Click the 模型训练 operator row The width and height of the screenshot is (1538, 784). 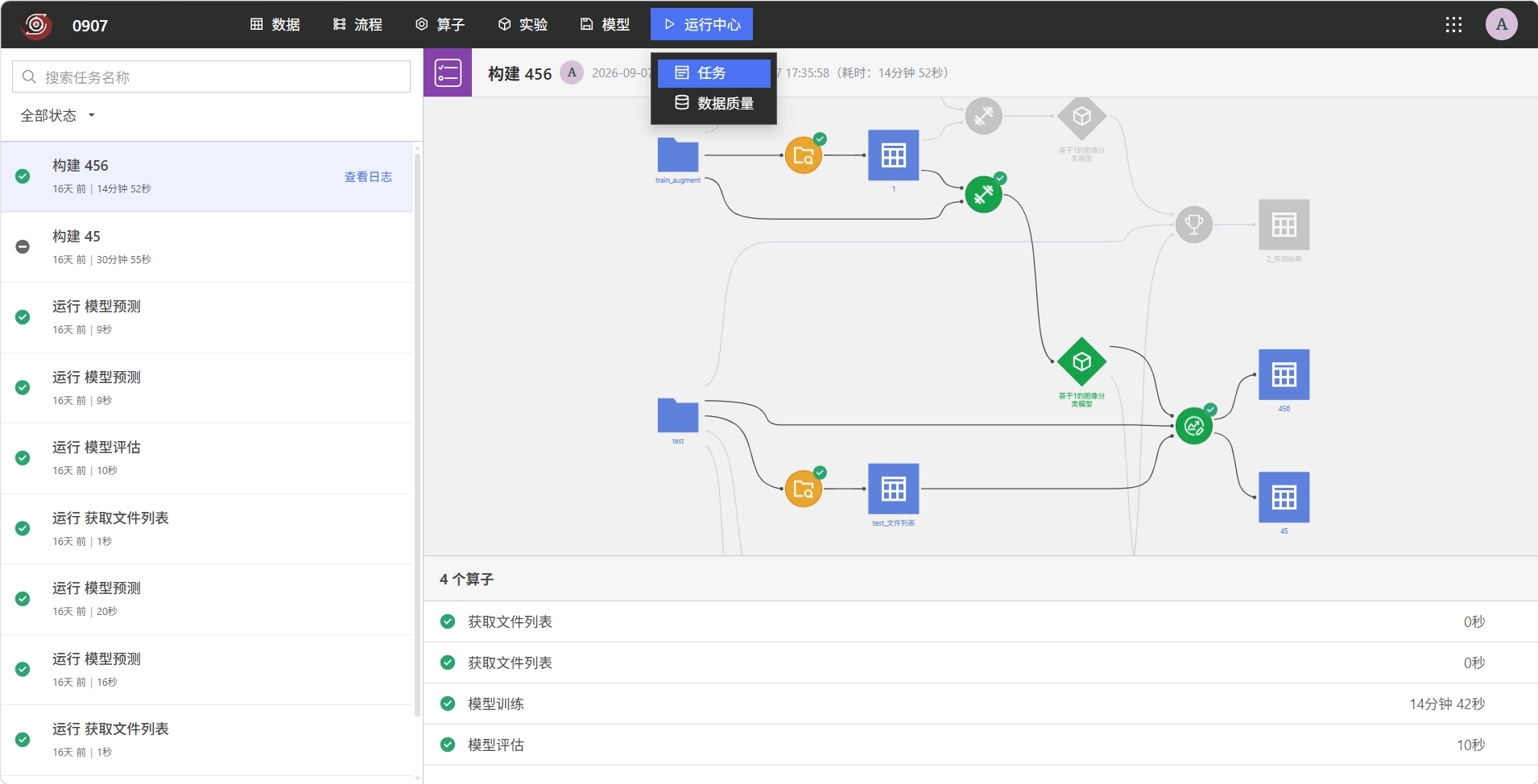[981, 704]
